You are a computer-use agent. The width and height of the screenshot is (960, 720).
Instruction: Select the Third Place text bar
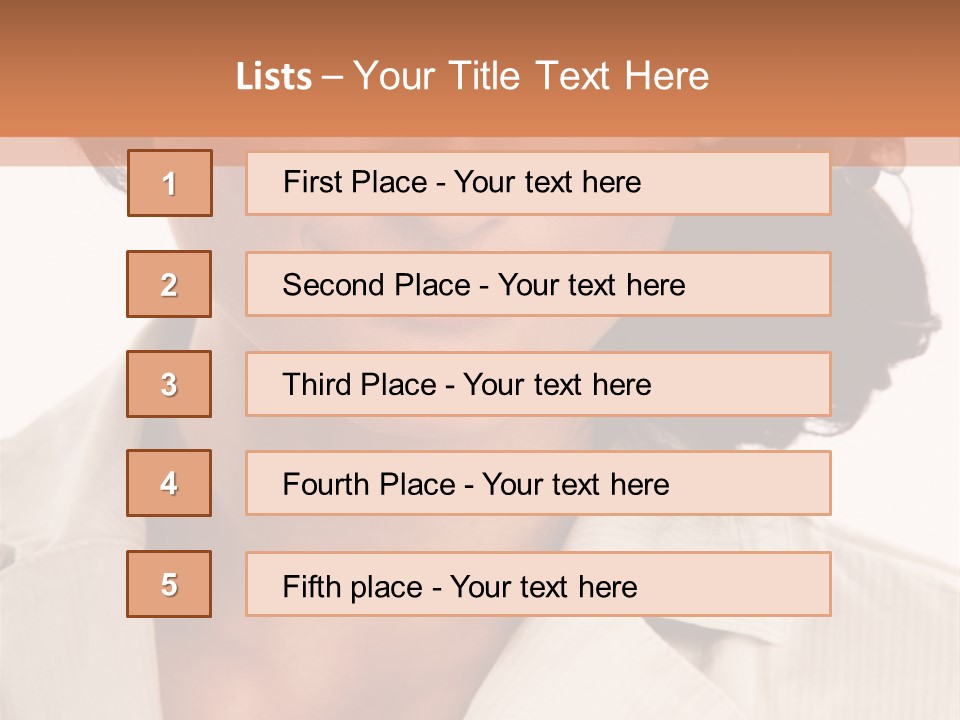(x=538, y=384)
